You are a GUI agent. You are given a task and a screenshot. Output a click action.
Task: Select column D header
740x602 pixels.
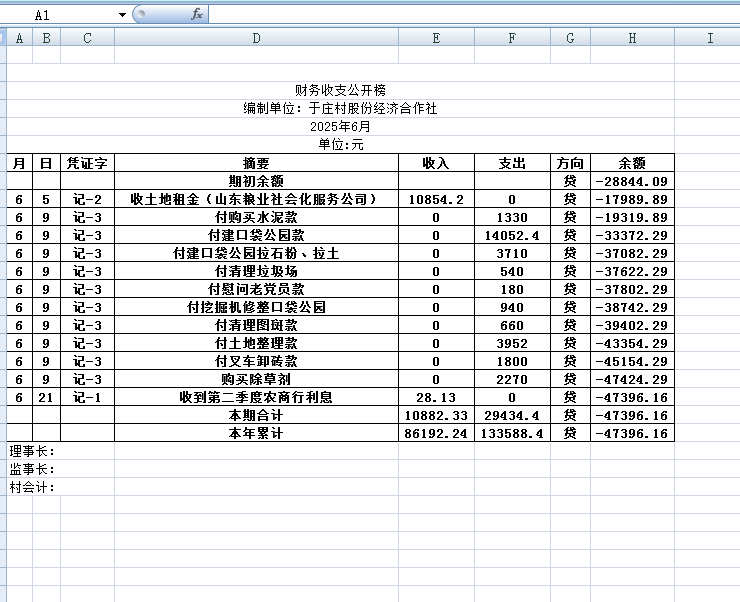click(256, 38)
